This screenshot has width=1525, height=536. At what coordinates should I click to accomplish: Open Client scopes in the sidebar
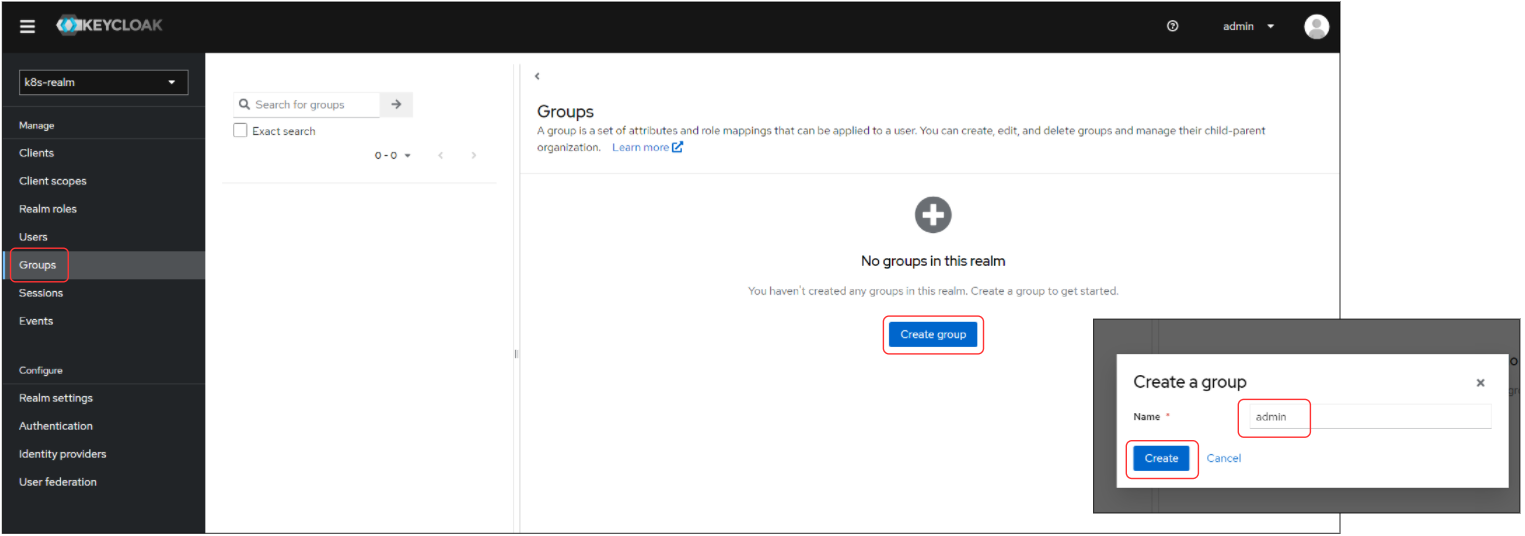103,181
